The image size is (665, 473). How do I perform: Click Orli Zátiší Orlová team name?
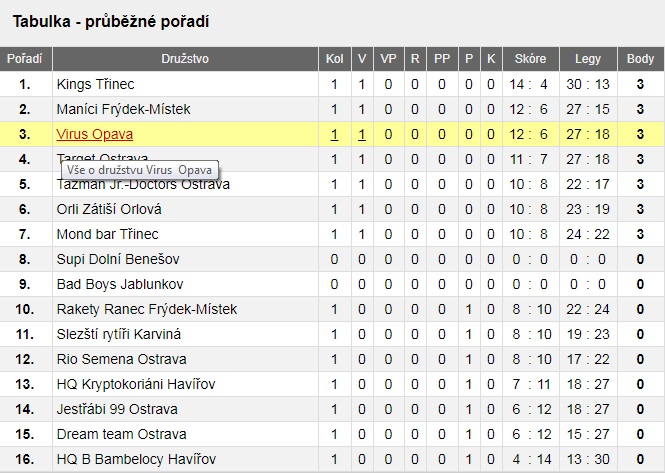click(x=109, y=210)
